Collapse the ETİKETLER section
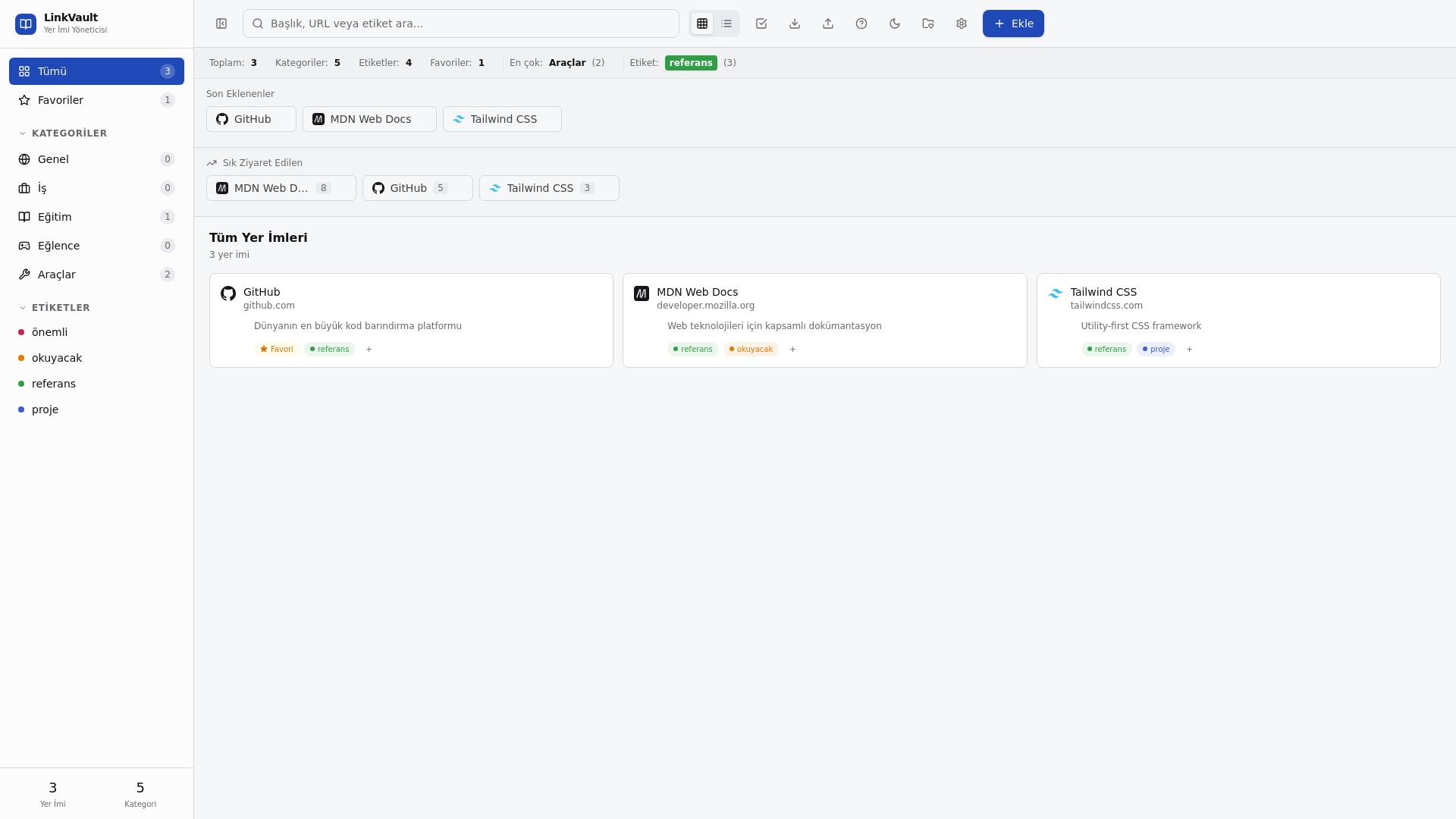This screenshot has width=1456, height=819. tap(55, 308)
